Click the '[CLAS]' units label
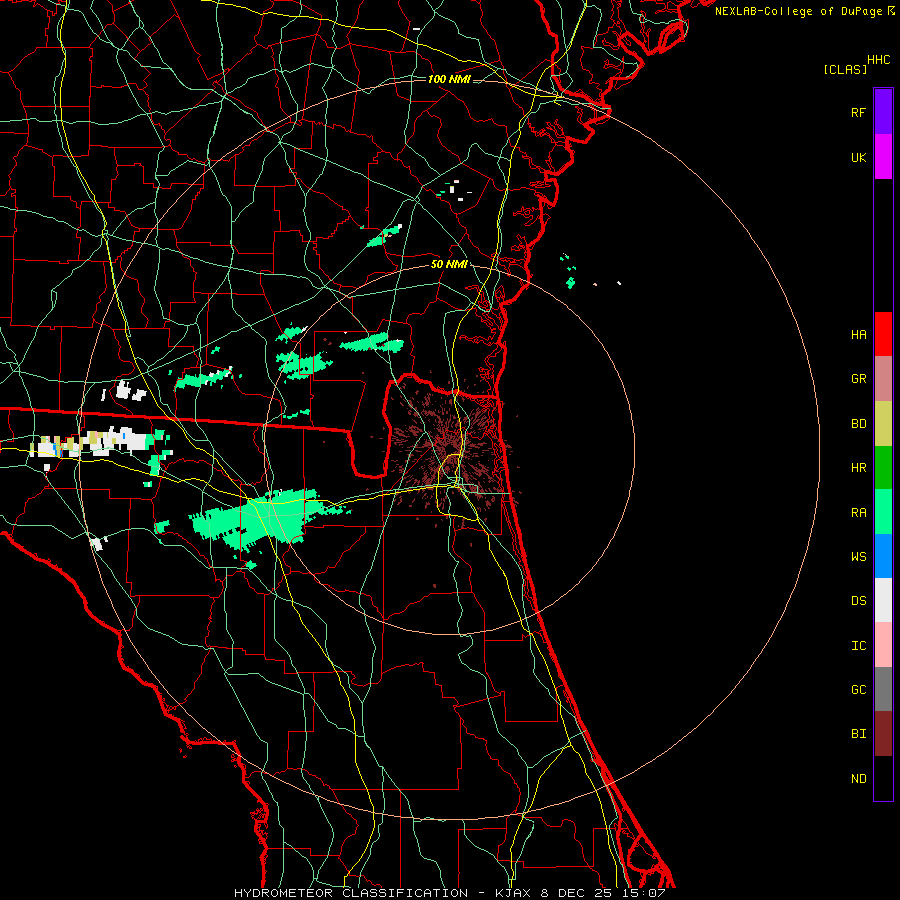This screenshot has width=900, height=900. tap(845, 69)
